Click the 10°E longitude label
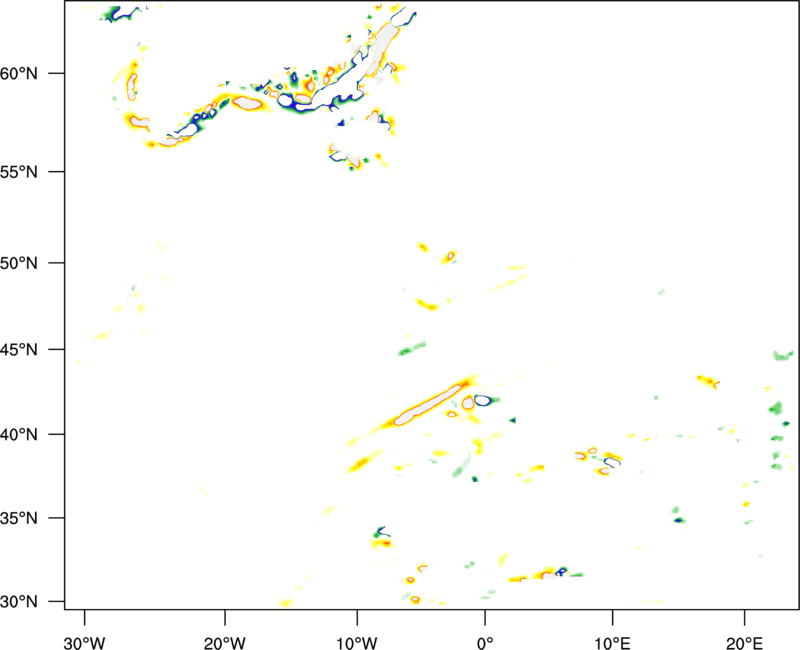800x650 pixels. pyautogui.click(x=612, y=643)
